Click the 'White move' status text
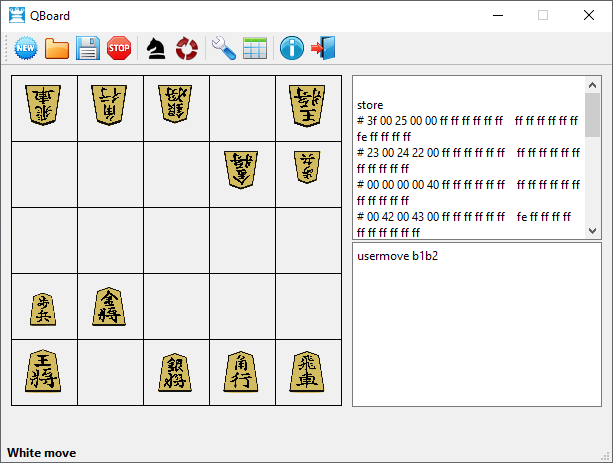Screen dimensions: 613x463 (x=42, y=453)
